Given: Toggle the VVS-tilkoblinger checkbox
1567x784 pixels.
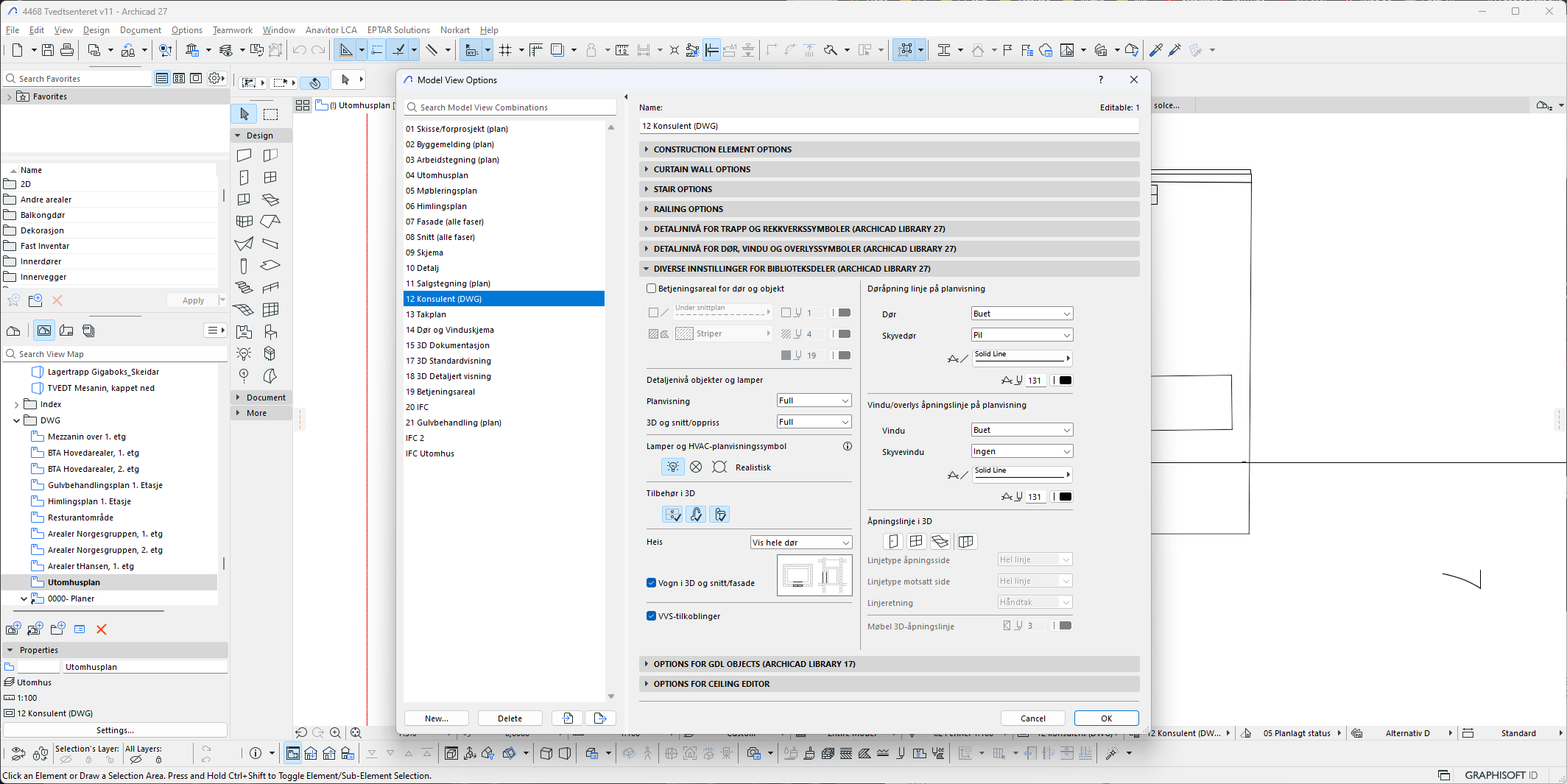Looking at the screenshot, I should tap(652, 616).
